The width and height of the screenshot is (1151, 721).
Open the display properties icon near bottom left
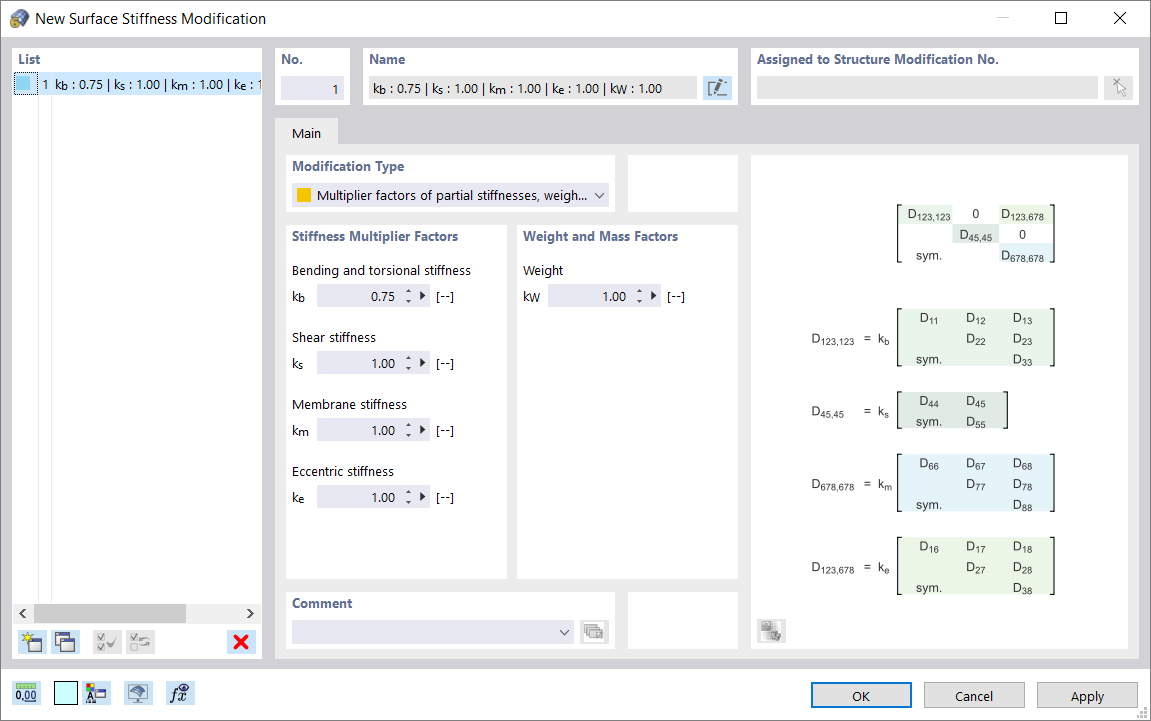(137, 692)
